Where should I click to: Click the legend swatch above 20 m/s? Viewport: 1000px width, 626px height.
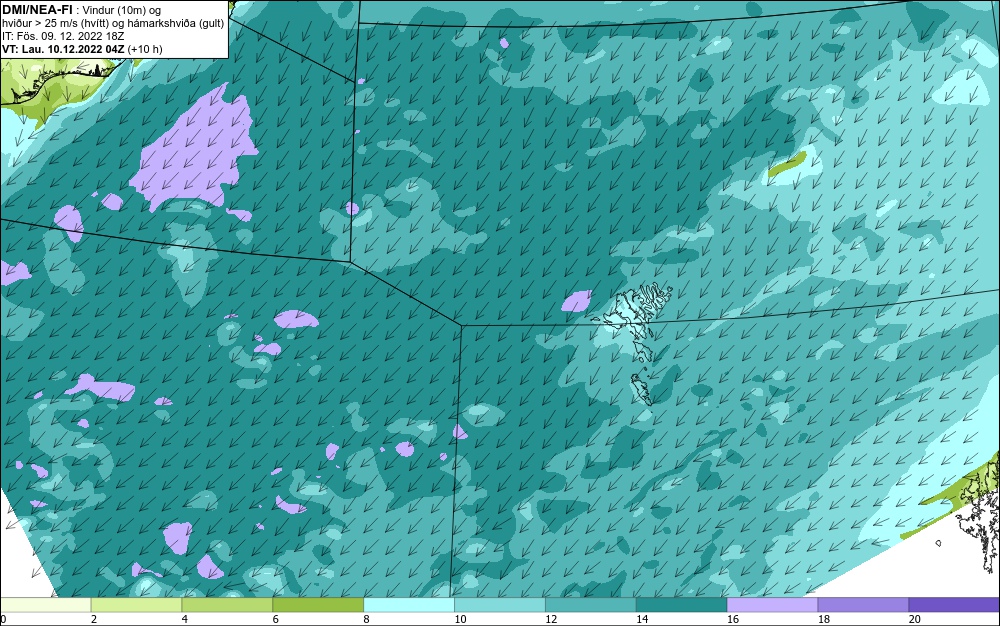[954, 605]
